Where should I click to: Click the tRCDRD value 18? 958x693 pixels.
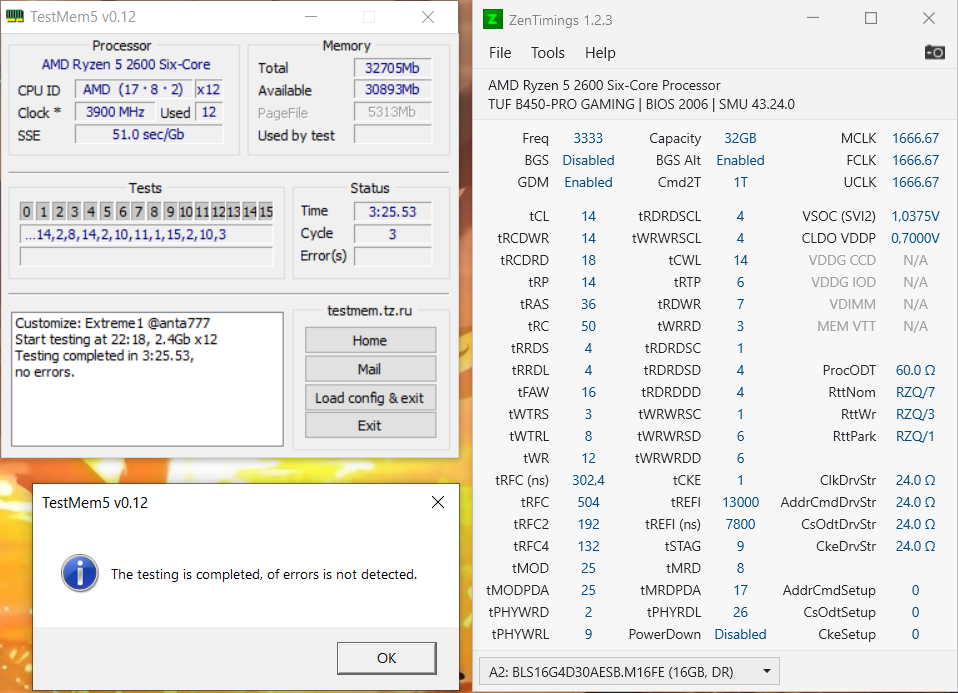coord(588,260)
